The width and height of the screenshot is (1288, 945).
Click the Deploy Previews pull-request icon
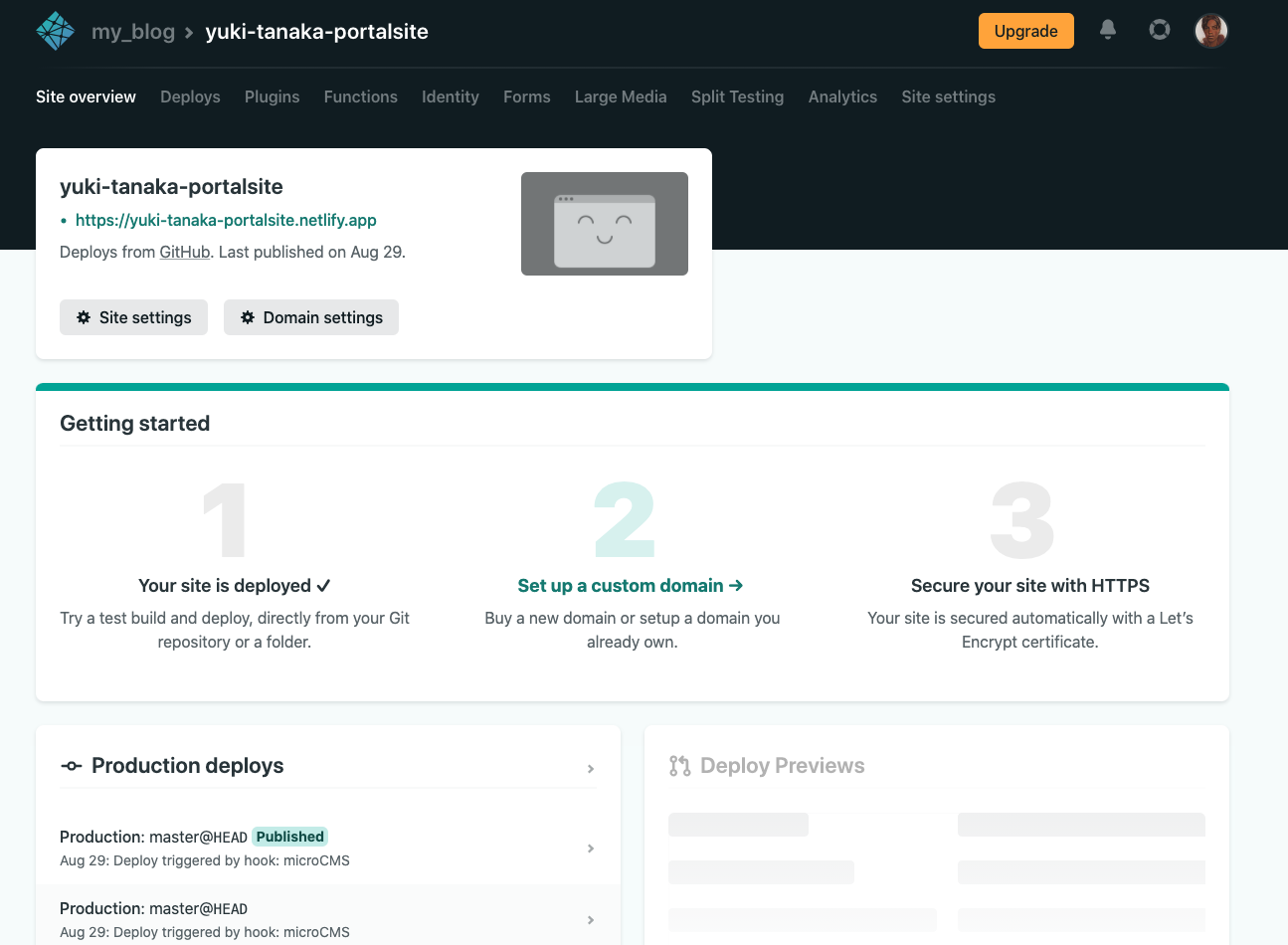tap(680, 766)
